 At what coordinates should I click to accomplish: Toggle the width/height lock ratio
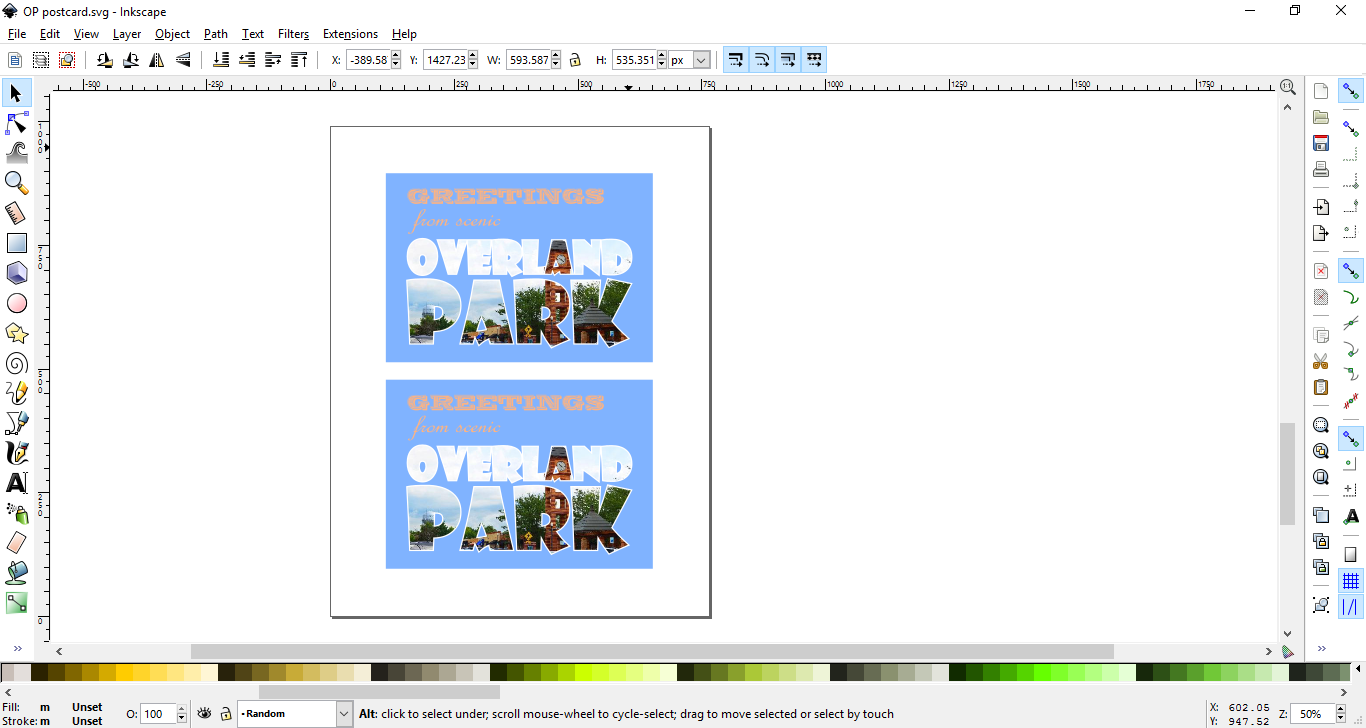(x=575, y=59)
